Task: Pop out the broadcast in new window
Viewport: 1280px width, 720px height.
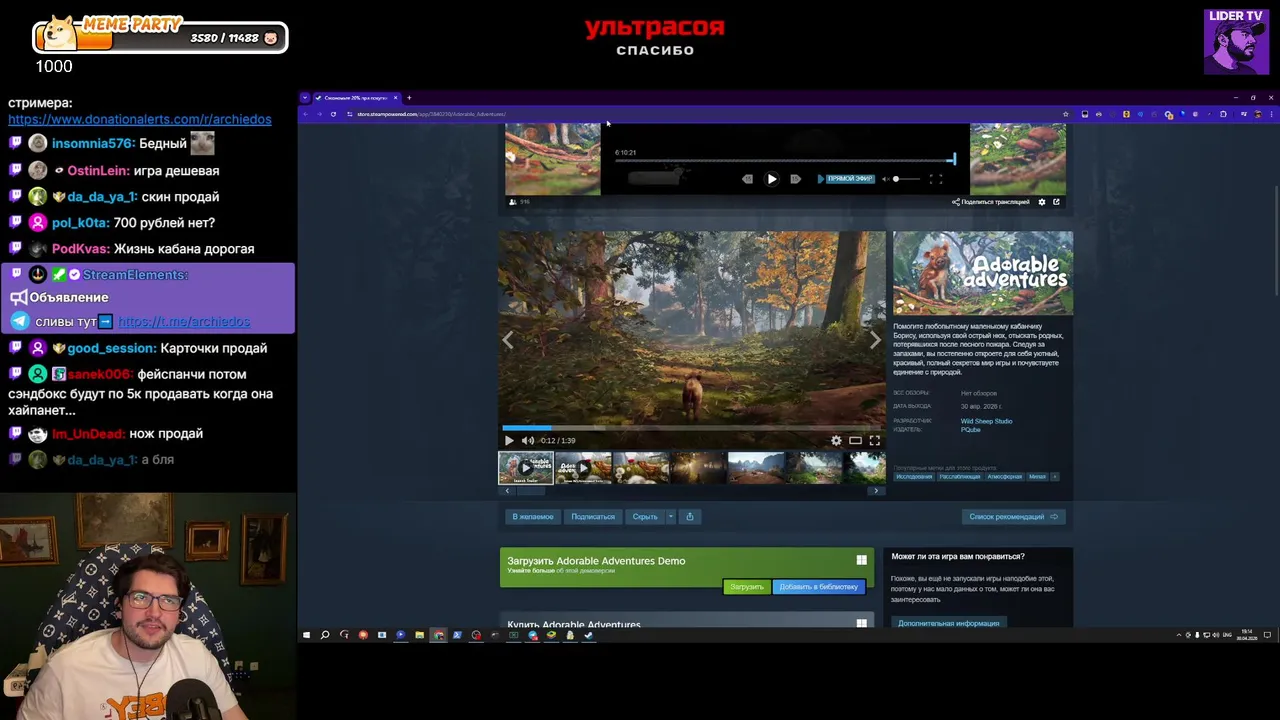Action: click(1056, 202)
